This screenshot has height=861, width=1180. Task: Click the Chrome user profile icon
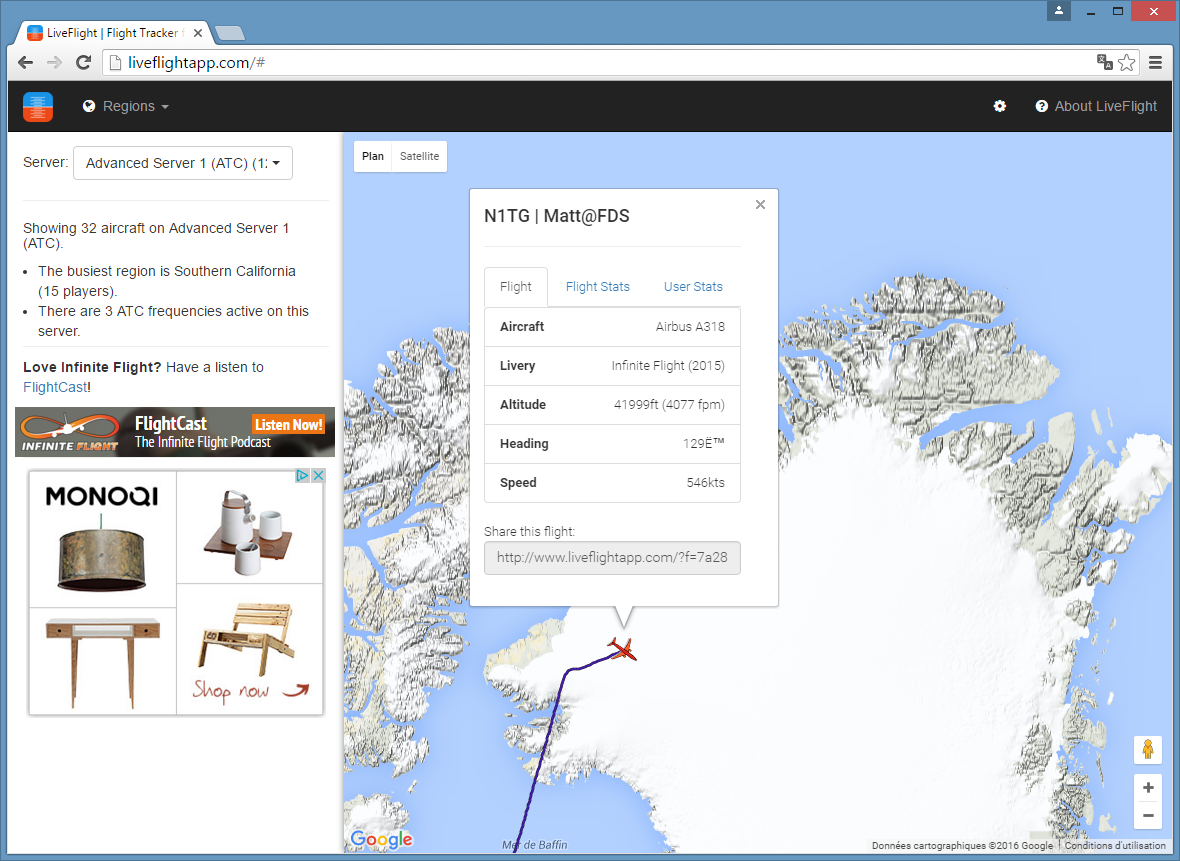point(1058,11)
